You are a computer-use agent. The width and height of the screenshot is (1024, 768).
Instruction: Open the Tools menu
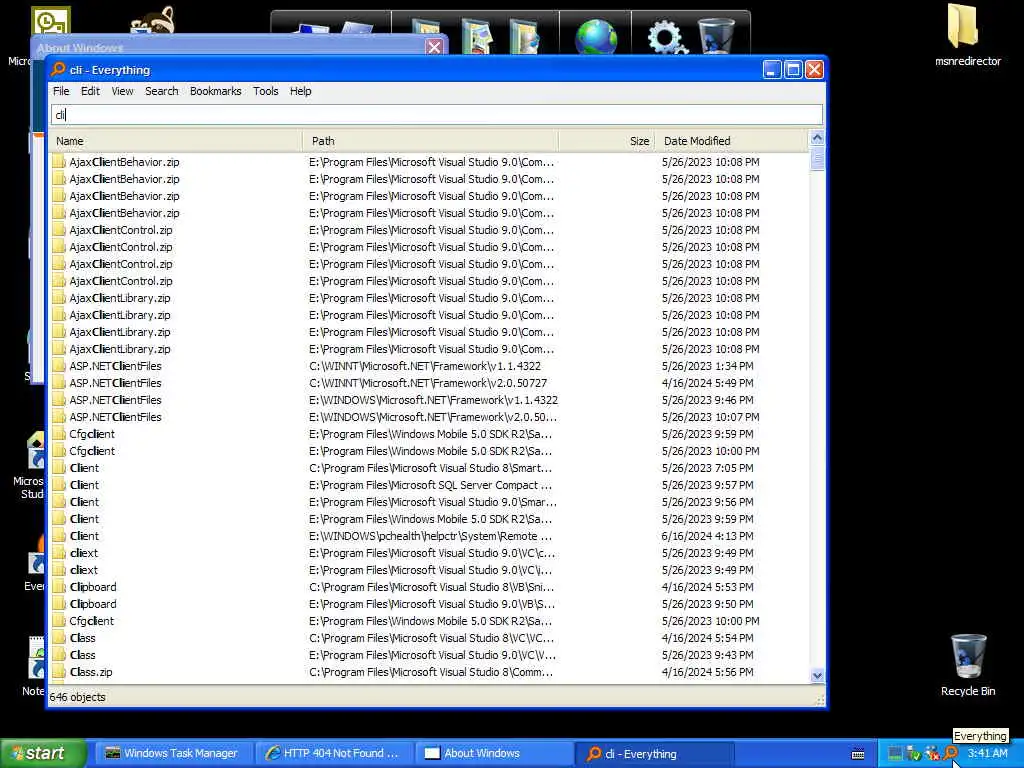click(x=266, y=91)
